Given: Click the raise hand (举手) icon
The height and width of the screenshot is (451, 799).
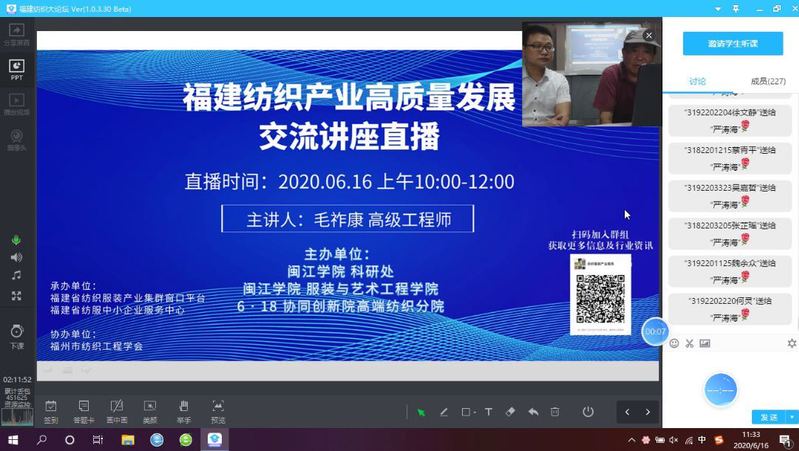Looking at the screenshot, I should pos(184,409).
